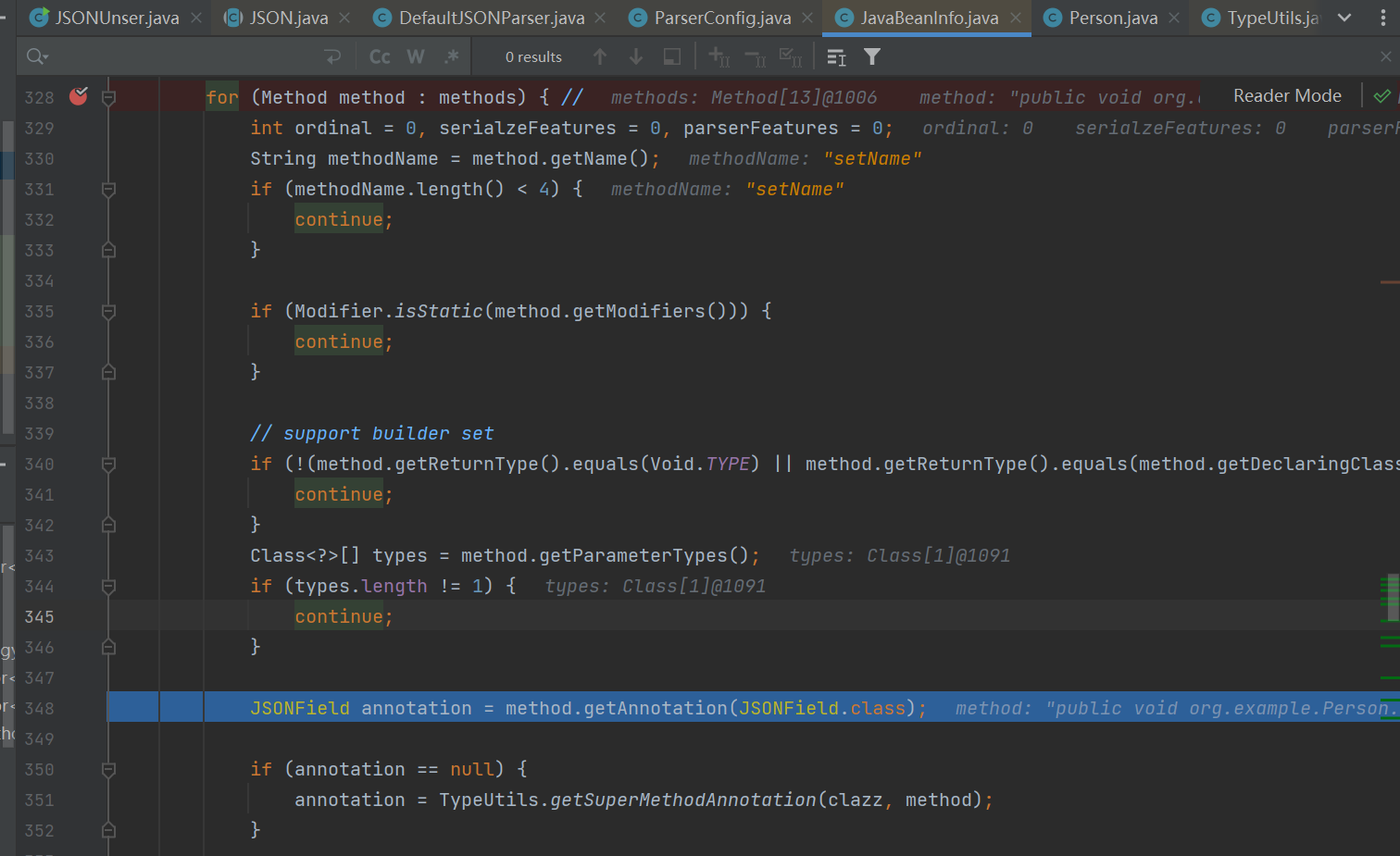Show the hidden tabs dropdown list
Image resolution: width=1400 pixels, height=856 pixels.
tap(1344, 18)
